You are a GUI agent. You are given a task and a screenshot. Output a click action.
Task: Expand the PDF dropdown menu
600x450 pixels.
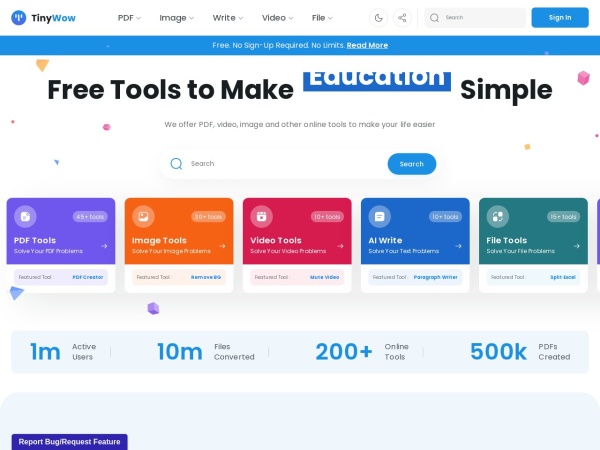coord(129,17)
